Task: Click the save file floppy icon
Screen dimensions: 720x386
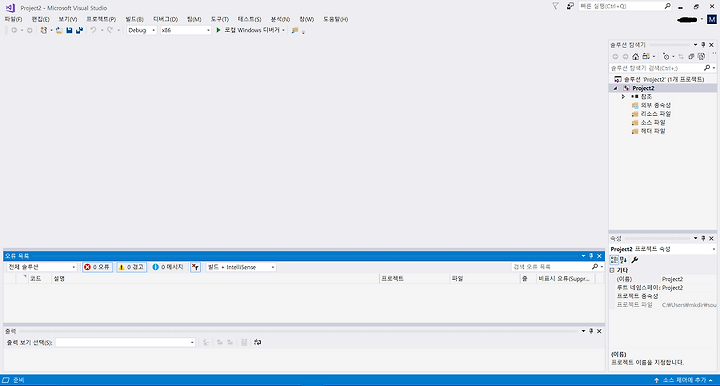Action: pos(69,30)
